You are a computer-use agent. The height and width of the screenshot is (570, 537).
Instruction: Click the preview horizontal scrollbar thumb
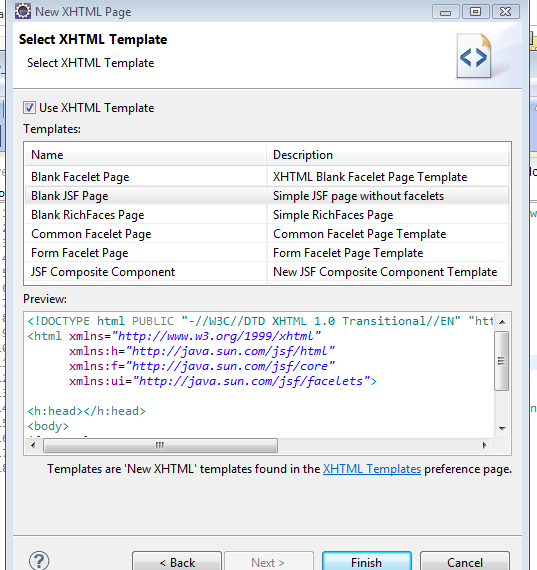(x=160, y=445)
